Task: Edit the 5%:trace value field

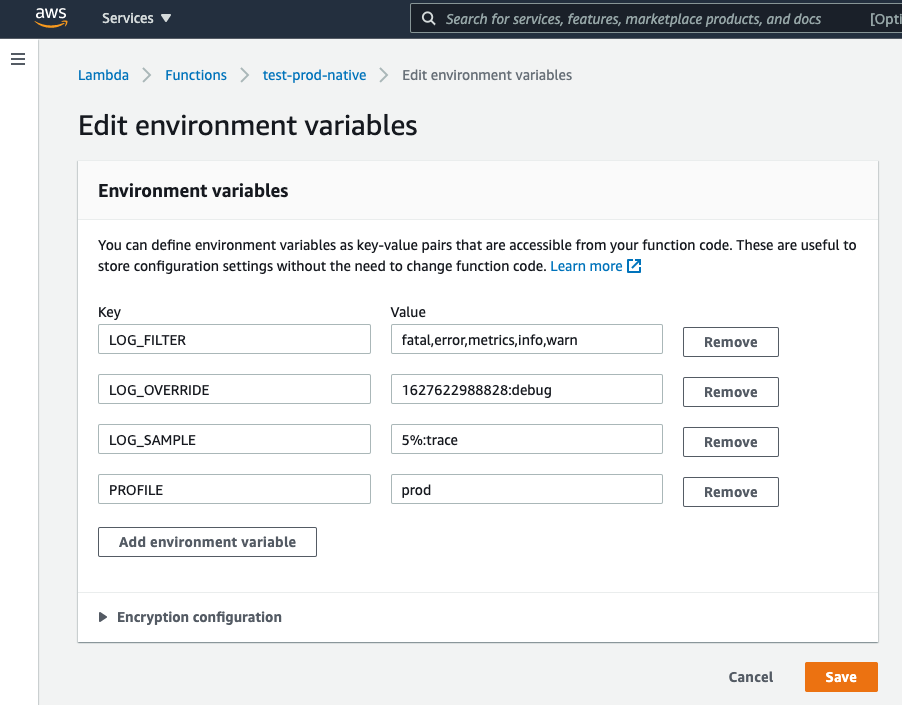Action: pos(526,440)
